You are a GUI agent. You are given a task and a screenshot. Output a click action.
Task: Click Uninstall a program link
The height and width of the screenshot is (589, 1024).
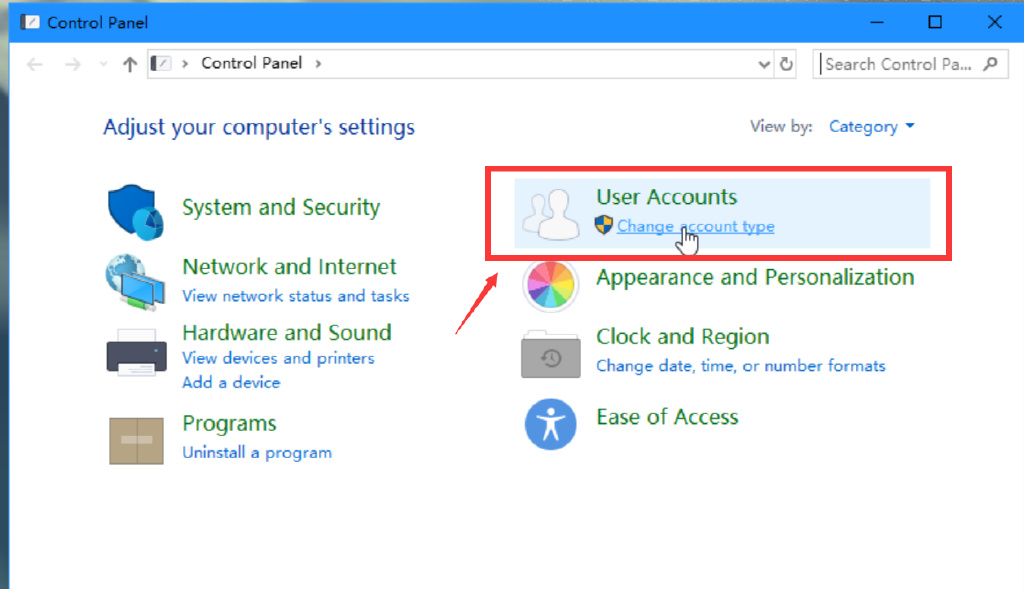(256, 452)
